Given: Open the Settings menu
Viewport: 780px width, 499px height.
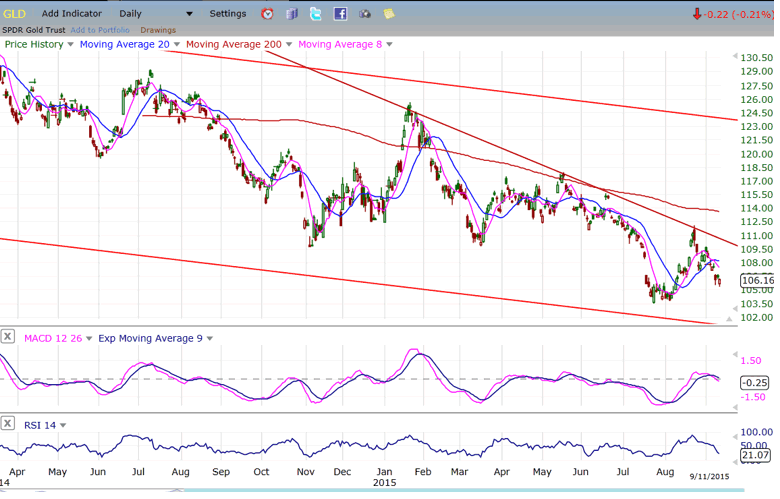Looking at the screenshot, I should (x=228, y=14).
